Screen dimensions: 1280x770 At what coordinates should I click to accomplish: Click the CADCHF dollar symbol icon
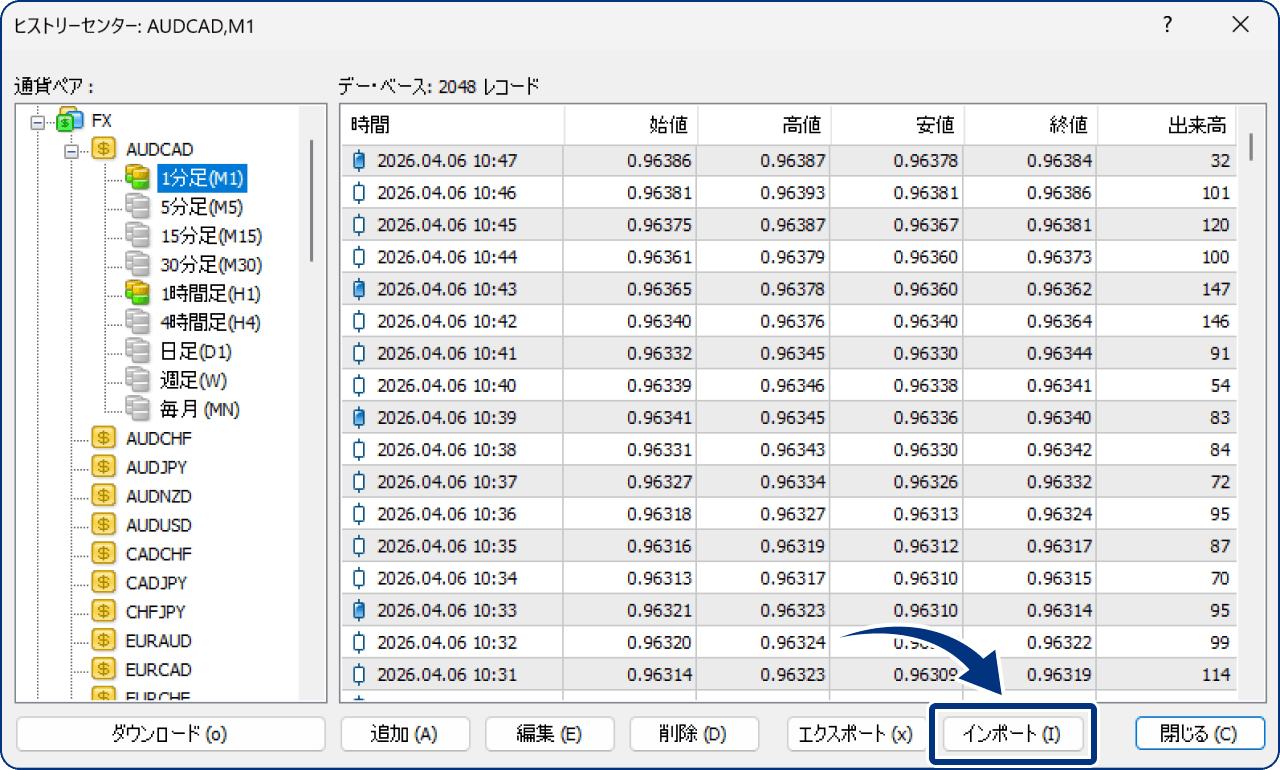pos(102,553)
